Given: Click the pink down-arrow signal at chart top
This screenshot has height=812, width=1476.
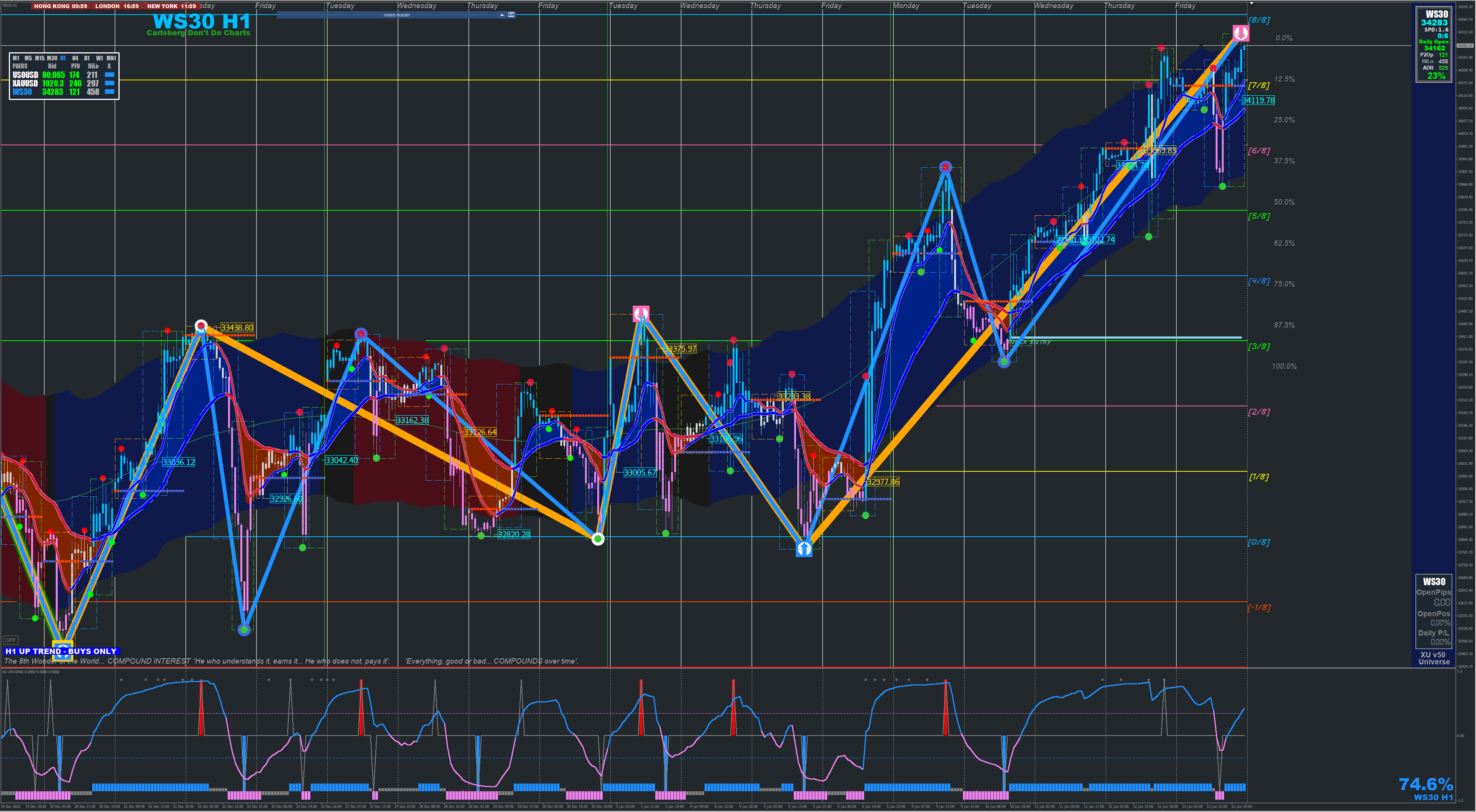Looking at the screenshot, I should pyautogui.click(x=1241, y=33).
